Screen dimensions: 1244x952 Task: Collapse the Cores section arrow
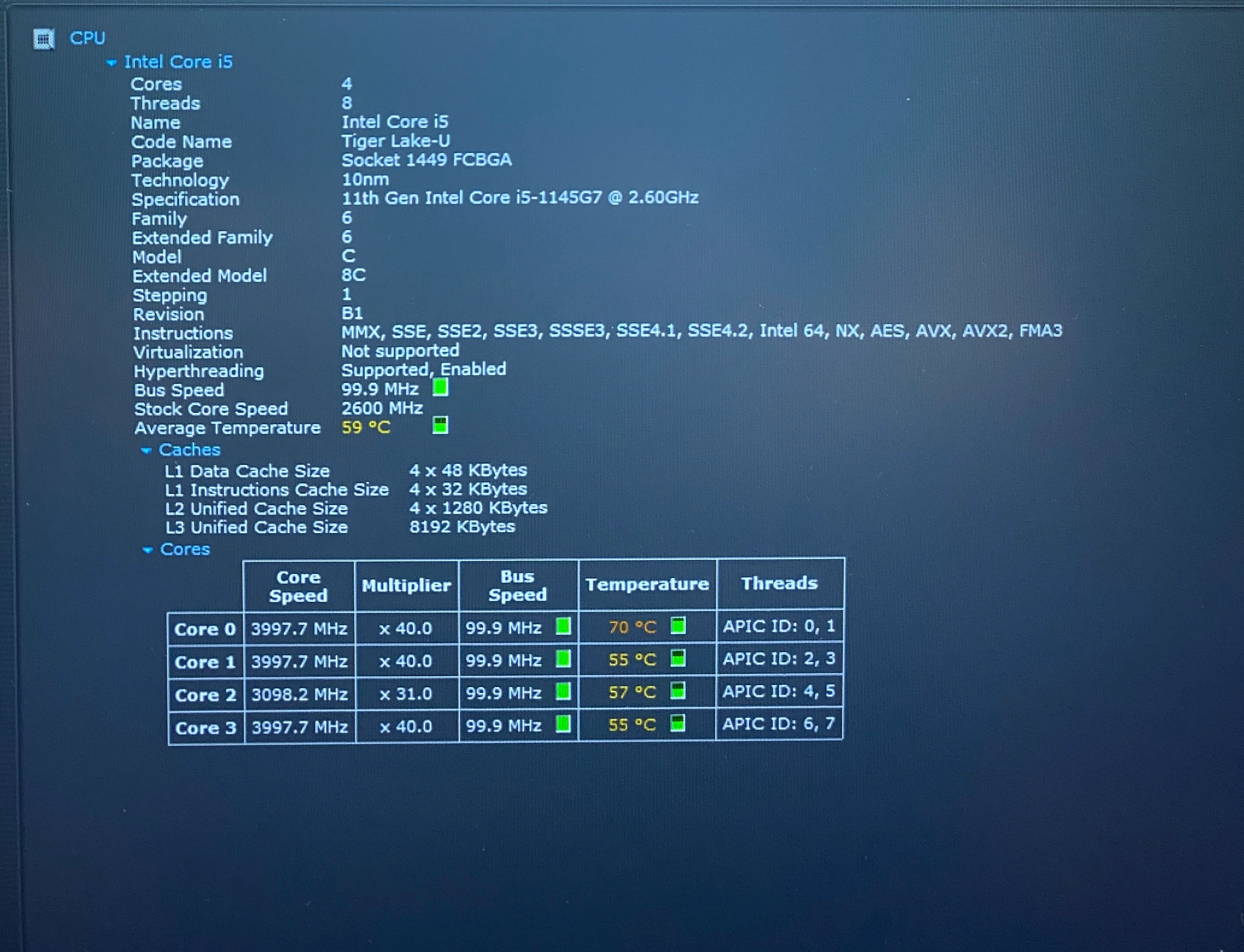point(148,550)
